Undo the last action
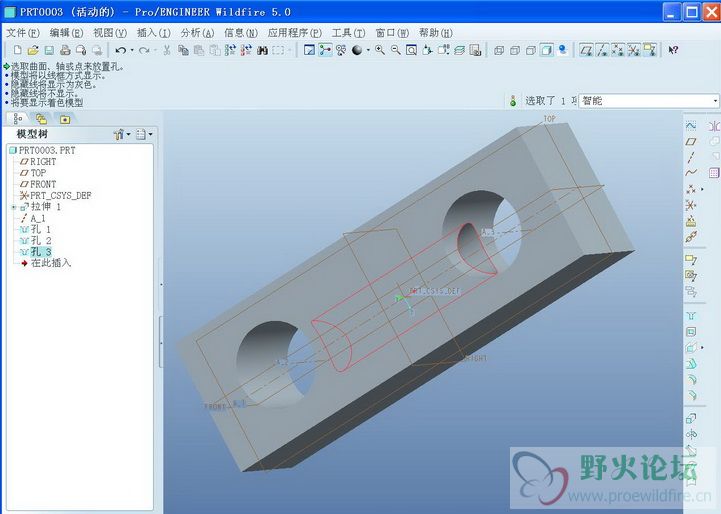 [120, 50]
